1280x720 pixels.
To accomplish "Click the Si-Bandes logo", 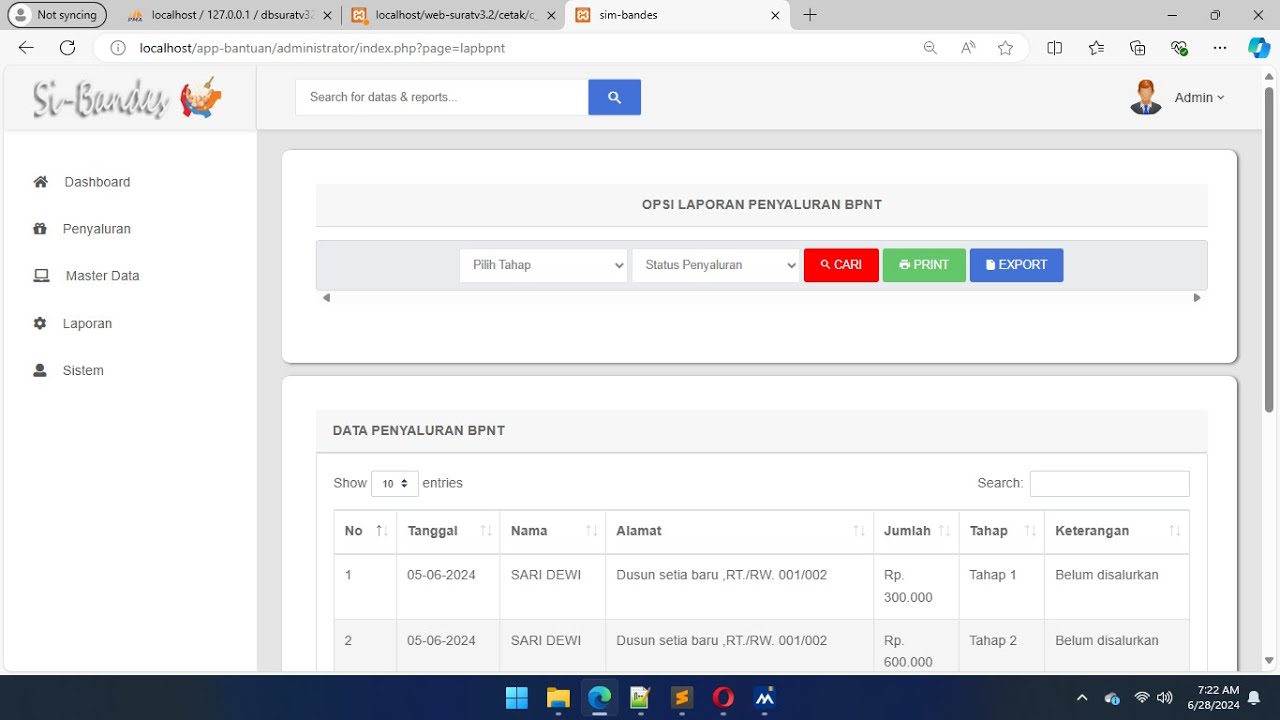I will click(127, 98).
